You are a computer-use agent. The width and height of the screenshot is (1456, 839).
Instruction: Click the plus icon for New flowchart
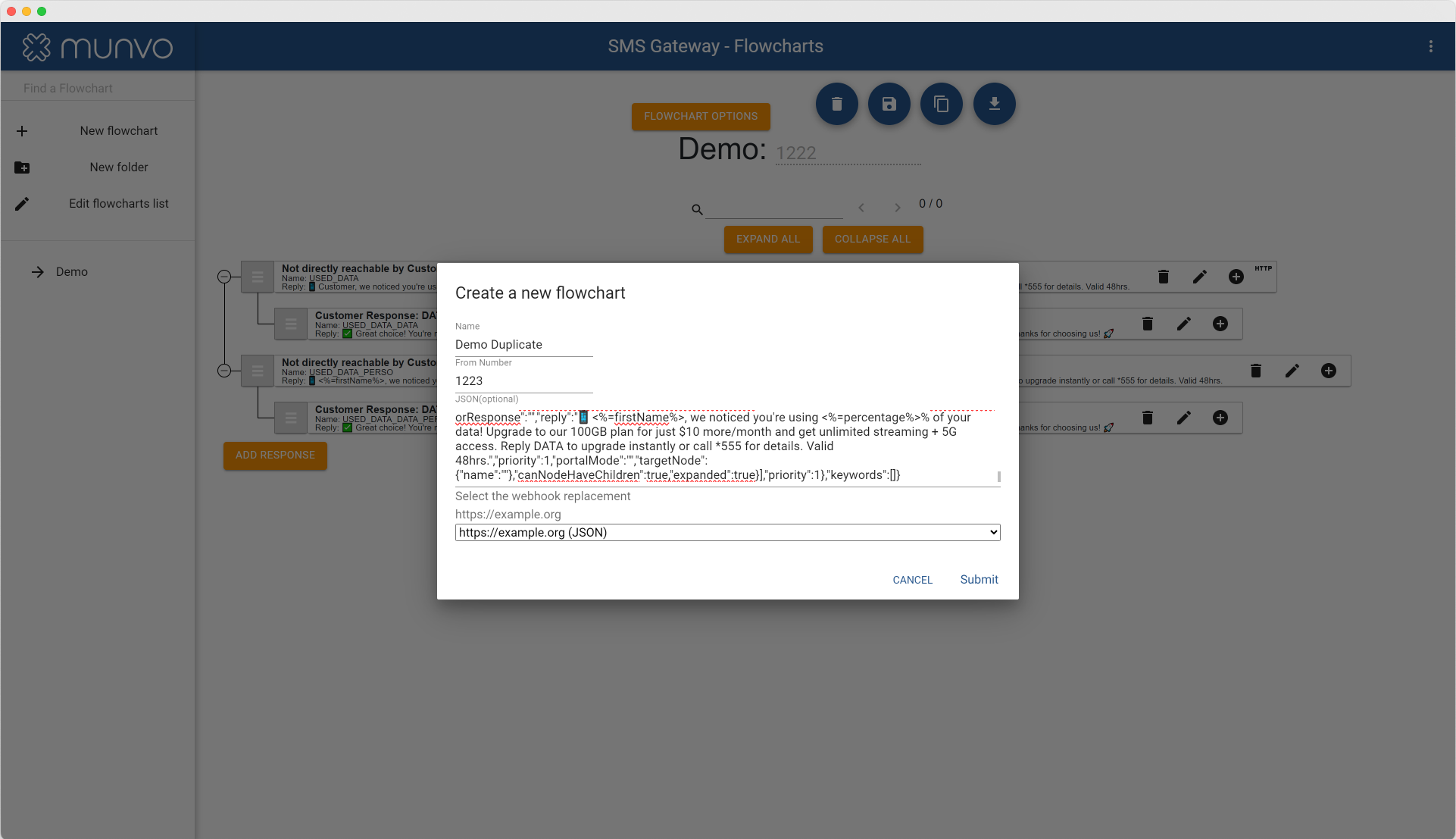pyautogui.click(x=22, y=131)
